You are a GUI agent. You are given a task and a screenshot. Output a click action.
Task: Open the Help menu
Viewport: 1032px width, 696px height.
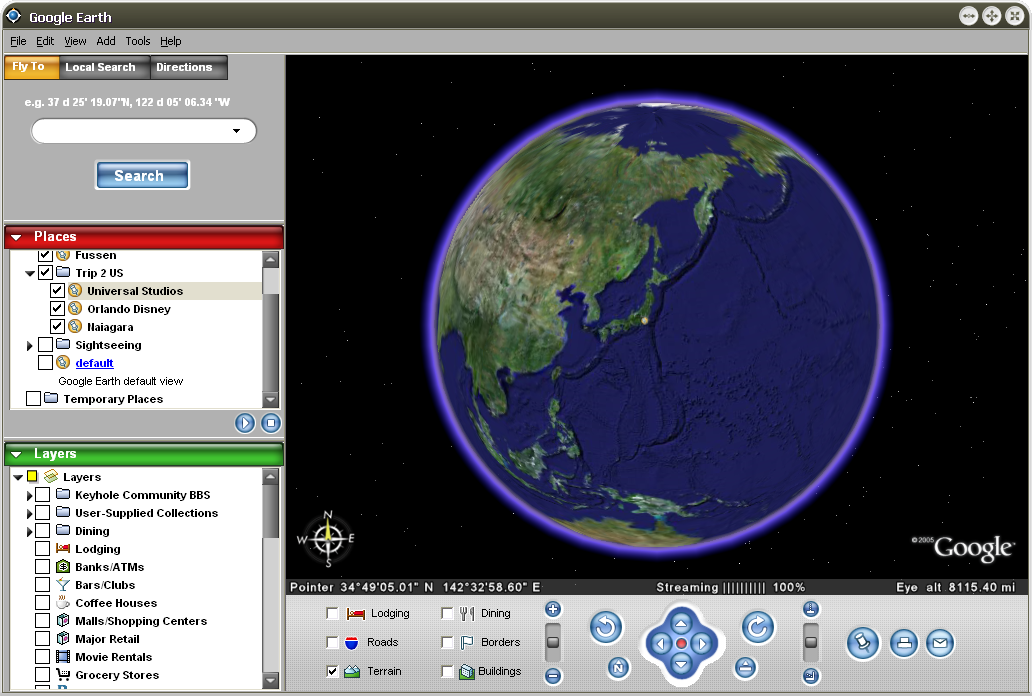pyautogui.click(x=170, y=41)
